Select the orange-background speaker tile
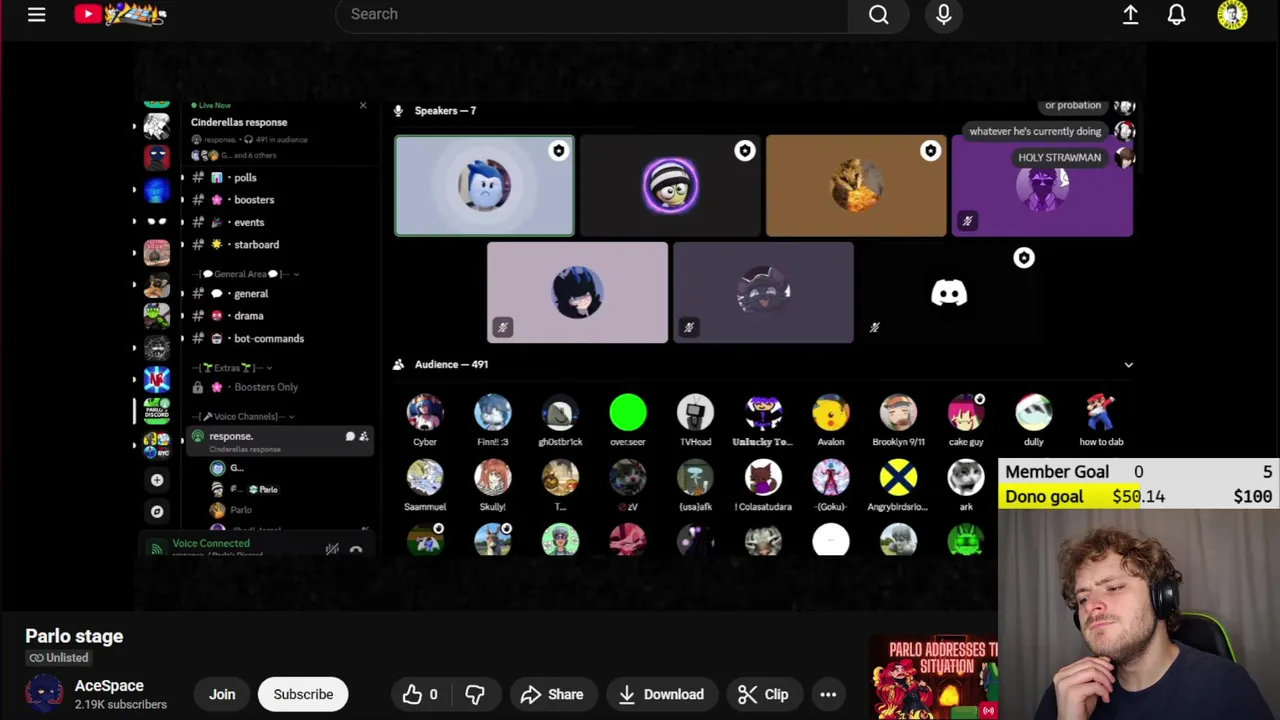The image size is (1280, 720). point(856,186)
